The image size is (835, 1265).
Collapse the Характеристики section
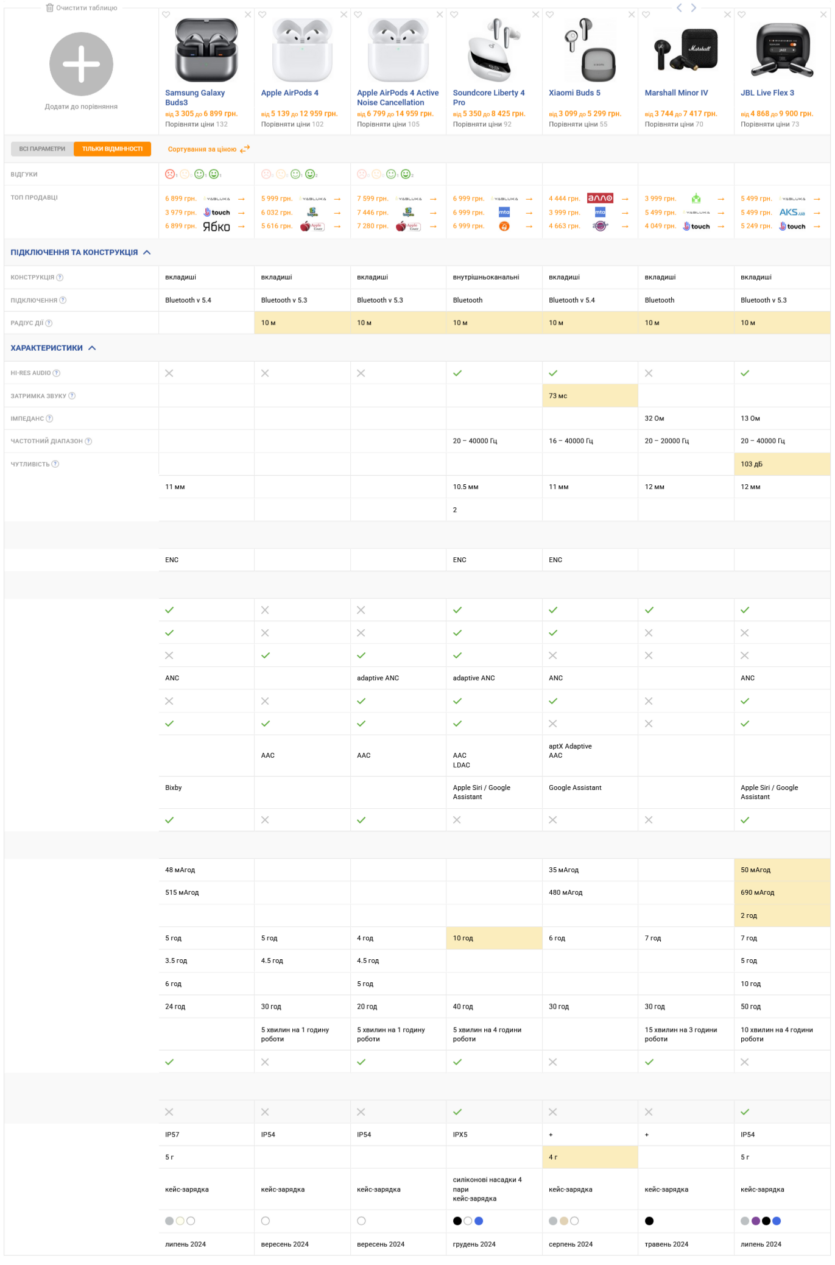[x=54, y=348]
